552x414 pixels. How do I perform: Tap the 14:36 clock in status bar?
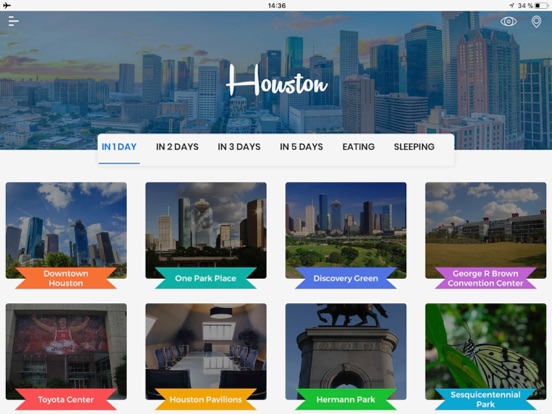(277, 5)
